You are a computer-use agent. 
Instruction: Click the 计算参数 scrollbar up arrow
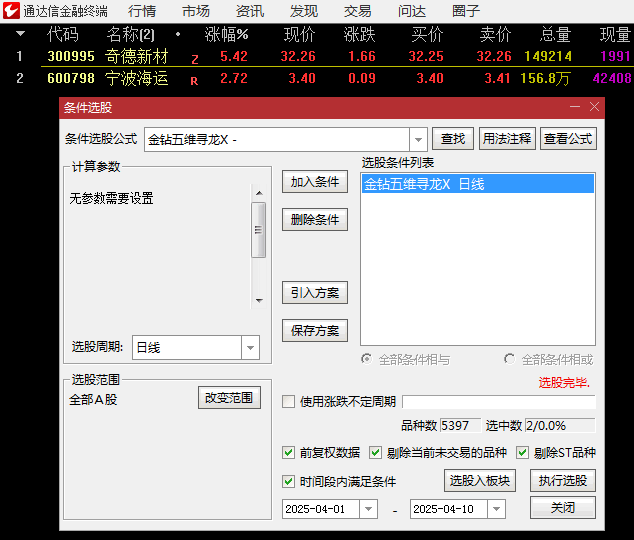pyautogui.click(x=259, y=193)
